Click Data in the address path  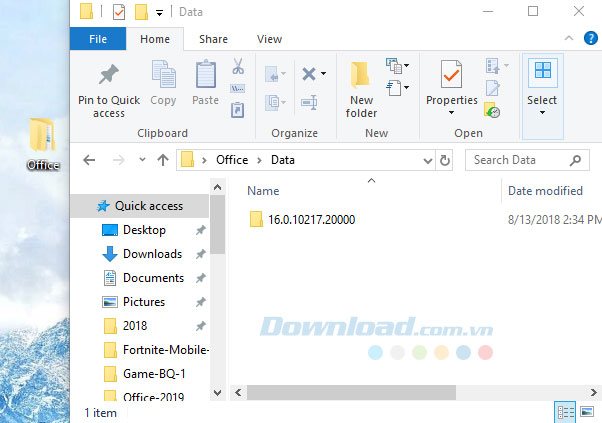pos(283,160)
